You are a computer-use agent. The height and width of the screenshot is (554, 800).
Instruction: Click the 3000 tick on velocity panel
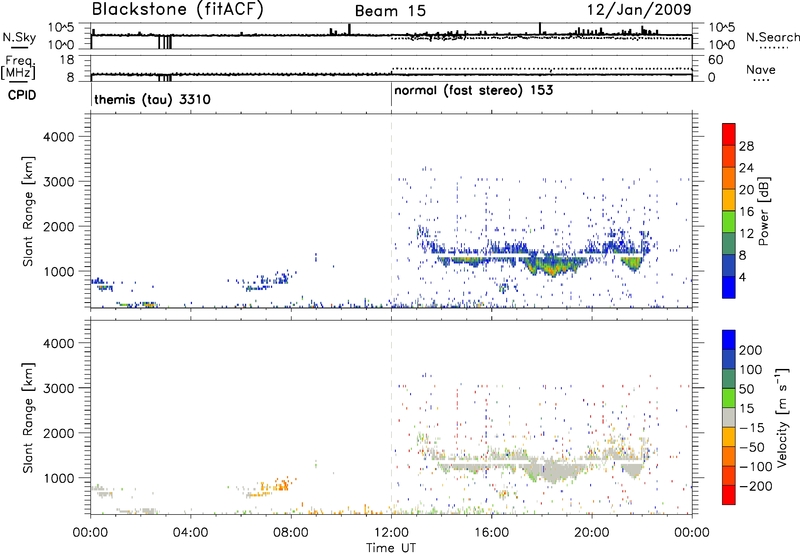pyautogui.click(x=59, y=388)
